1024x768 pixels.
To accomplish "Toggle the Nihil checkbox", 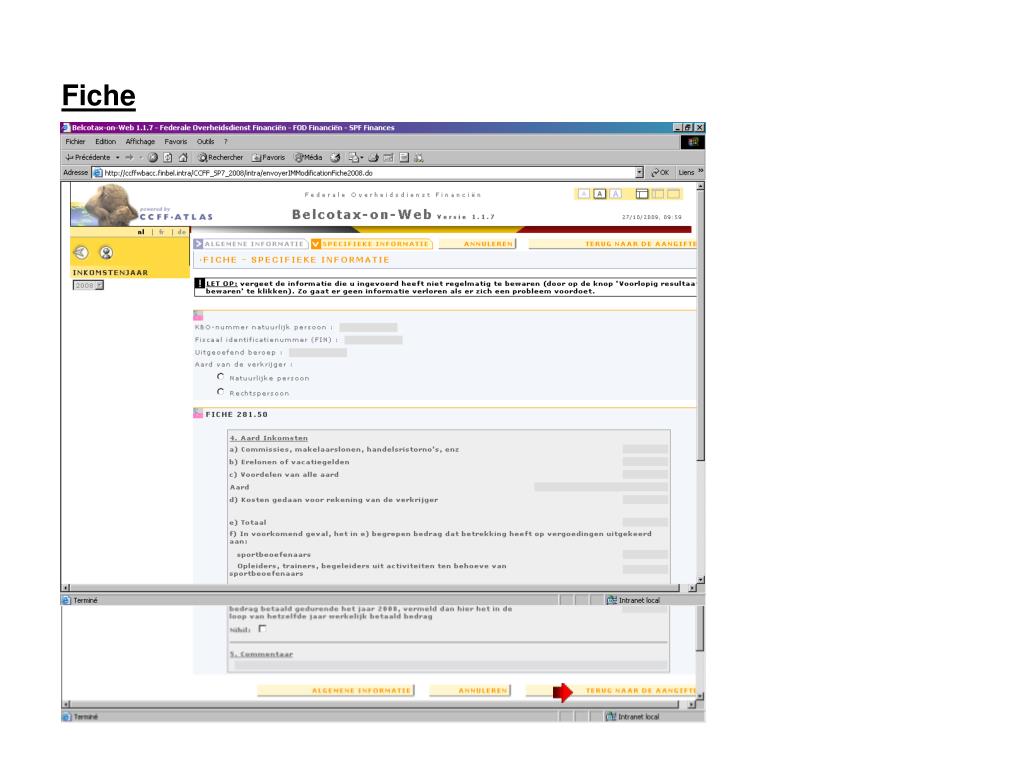I will (x=262, y=629).
